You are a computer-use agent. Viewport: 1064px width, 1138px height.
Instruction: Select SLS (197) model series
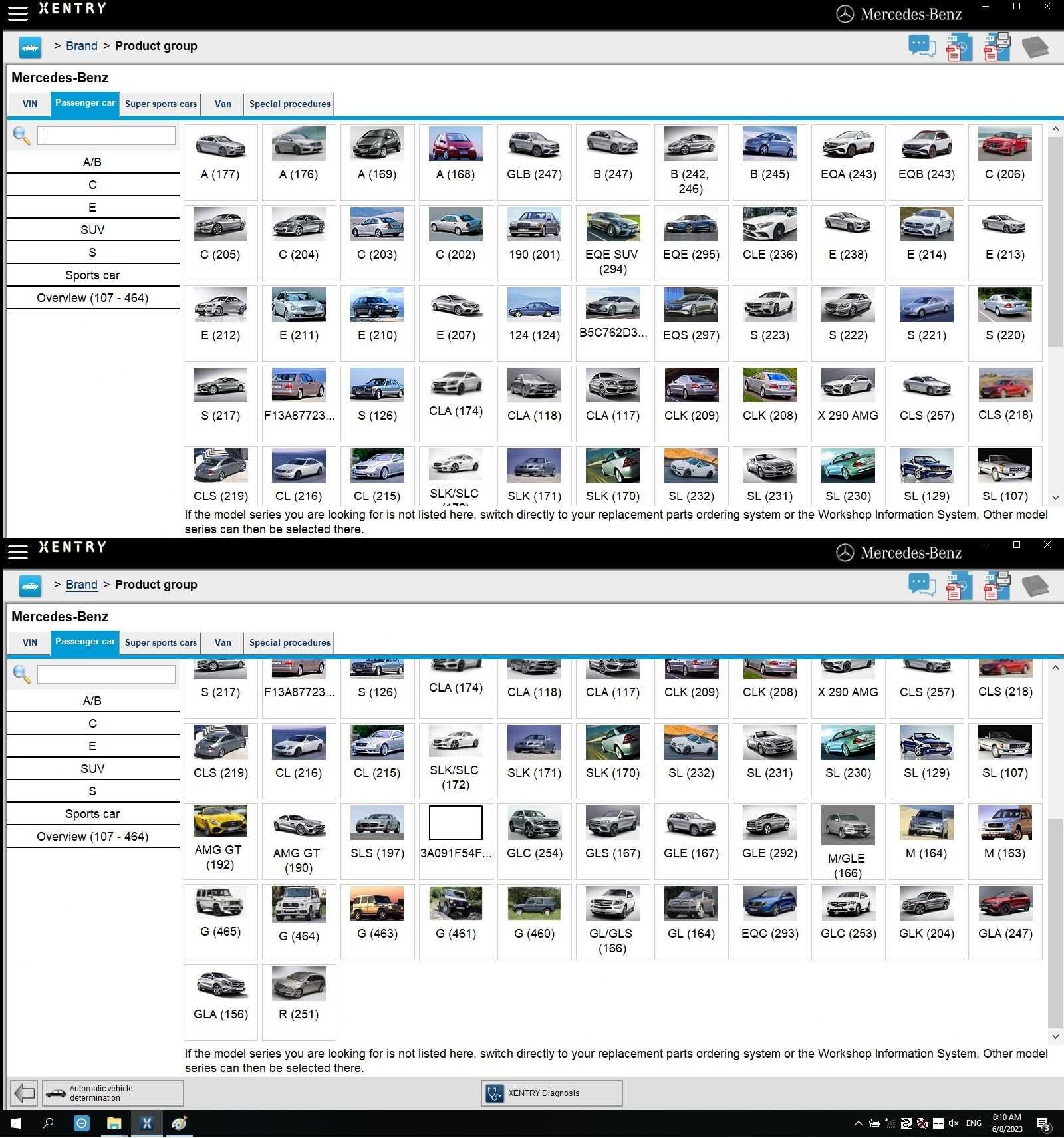377,841
